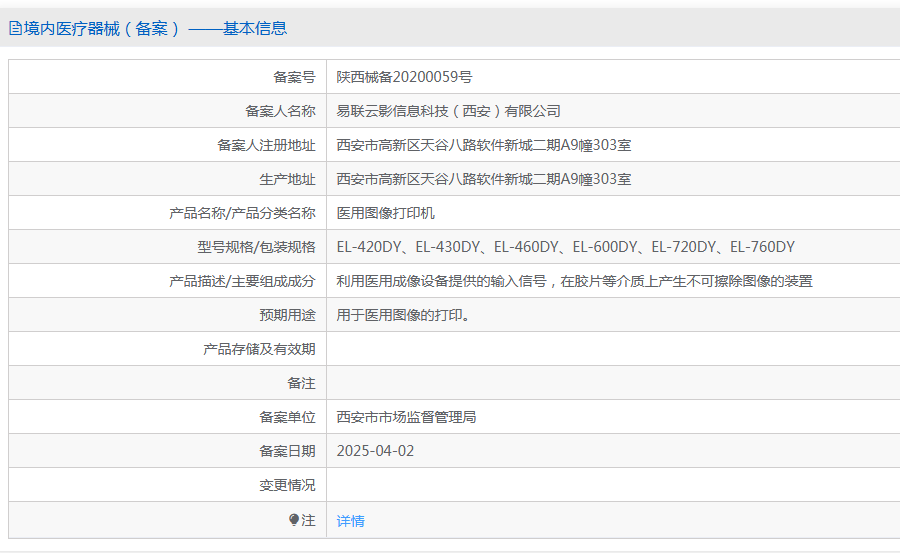Viewport: 900px width, 553px height.
Task: Click the 产品描述/主要组成成分 label
Action: 242,281
